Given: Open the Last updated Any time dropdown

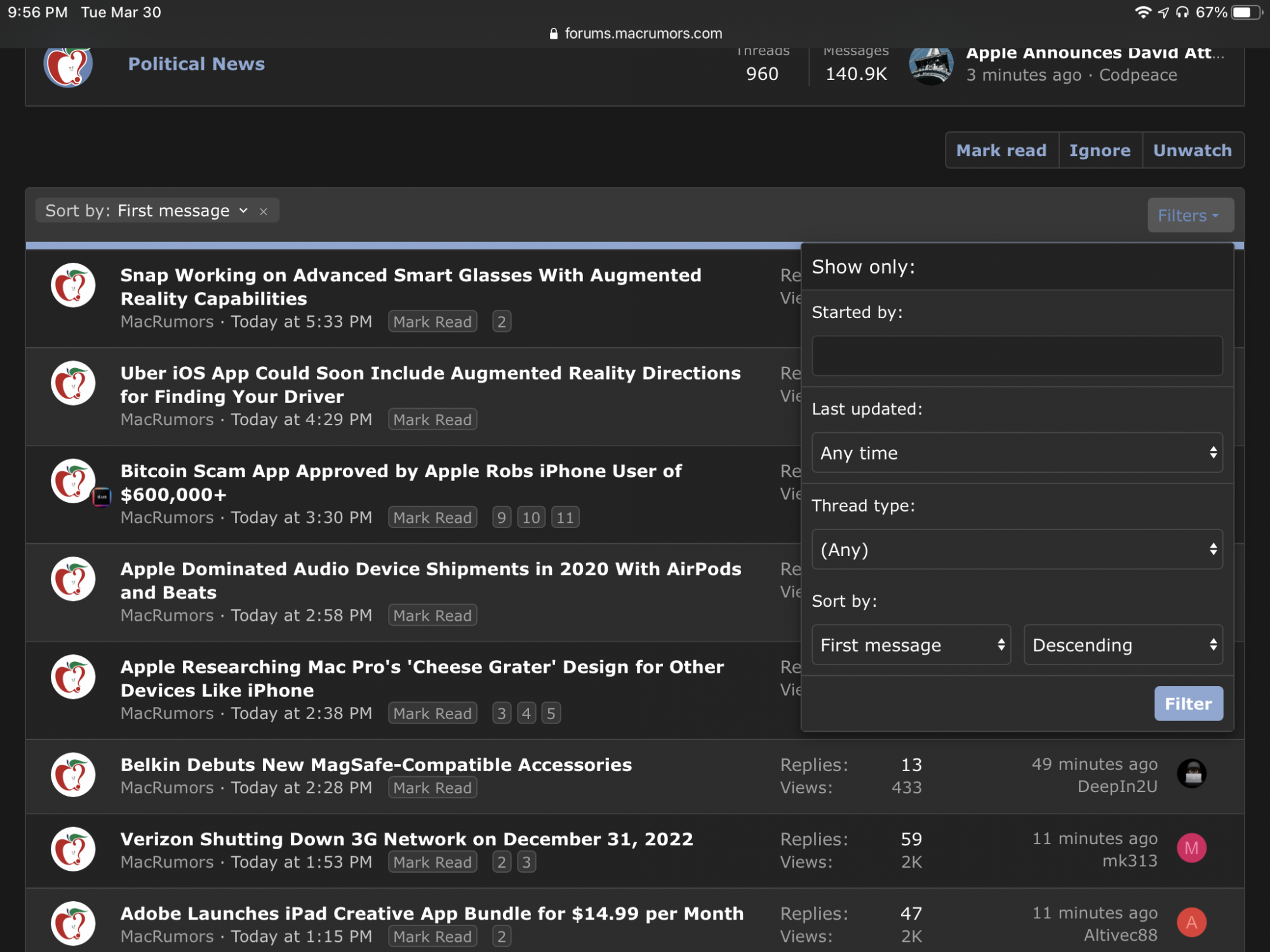Looking at the screenshot, I should (x=1017, y=453).
